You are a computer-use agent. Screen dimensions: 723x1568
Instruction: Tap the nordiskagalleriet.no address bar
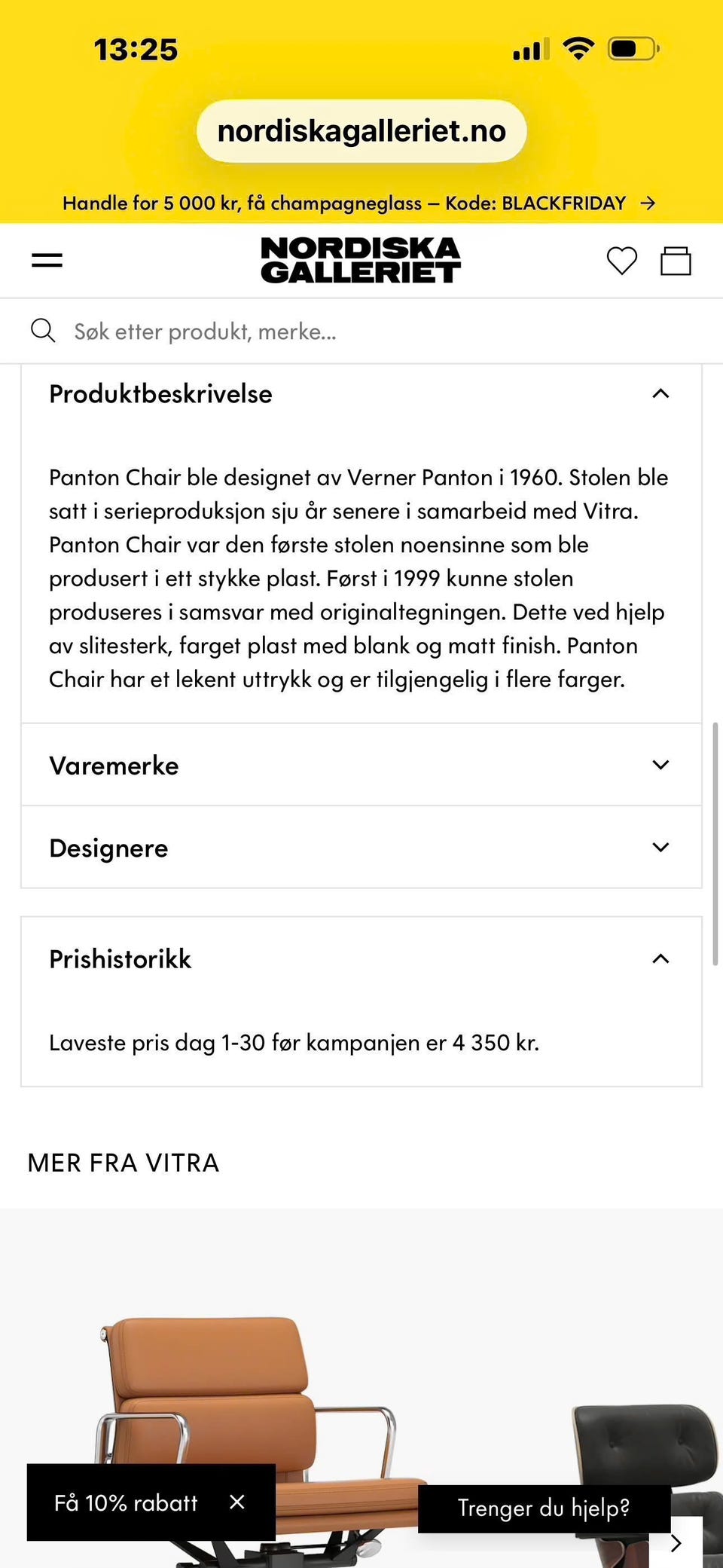pos(361,131)
